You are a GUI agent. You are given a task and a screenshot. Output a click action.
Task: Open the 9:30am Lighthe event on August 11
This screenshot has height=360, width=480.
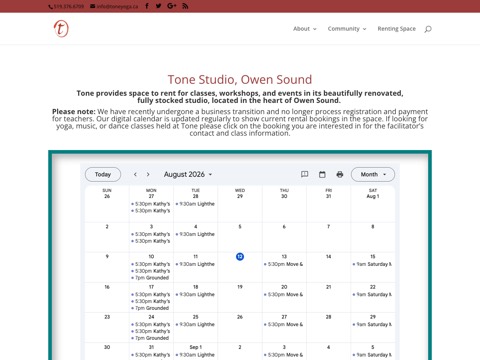coord(195,264)
